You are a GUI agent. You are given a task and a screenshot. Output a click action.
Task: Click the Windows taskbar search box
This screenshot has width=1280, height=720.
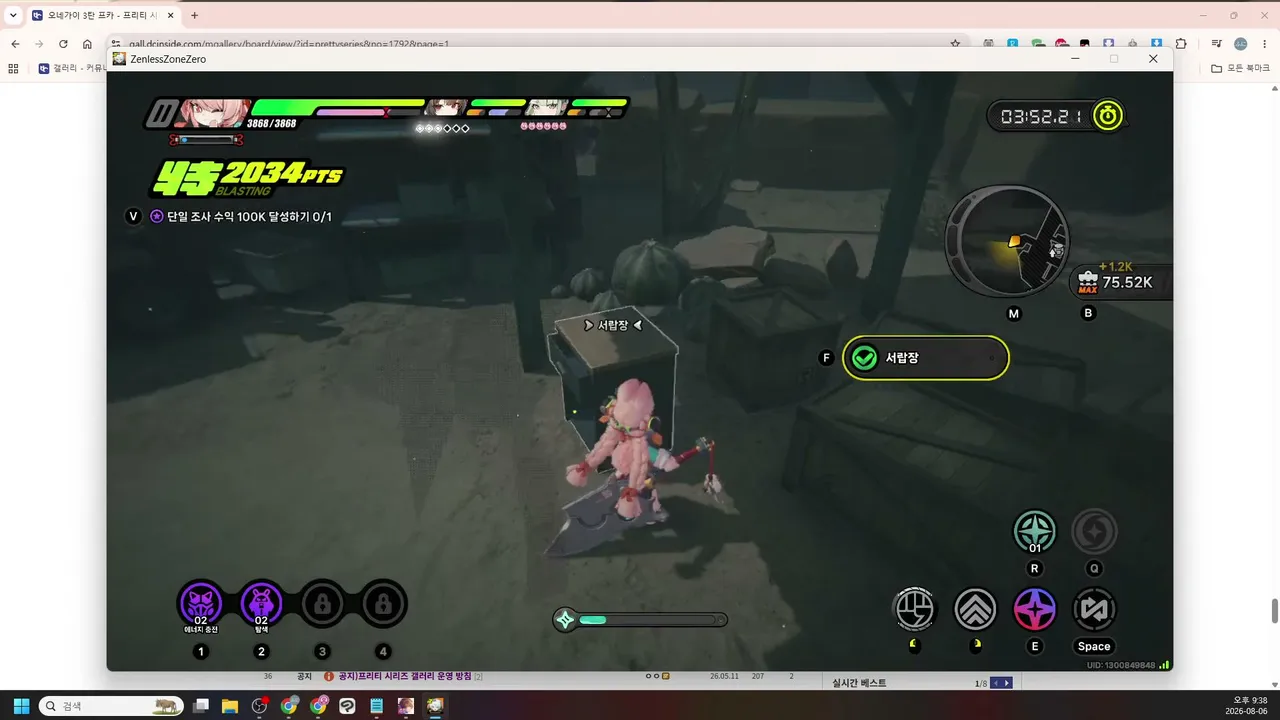(x=111, y=706)
